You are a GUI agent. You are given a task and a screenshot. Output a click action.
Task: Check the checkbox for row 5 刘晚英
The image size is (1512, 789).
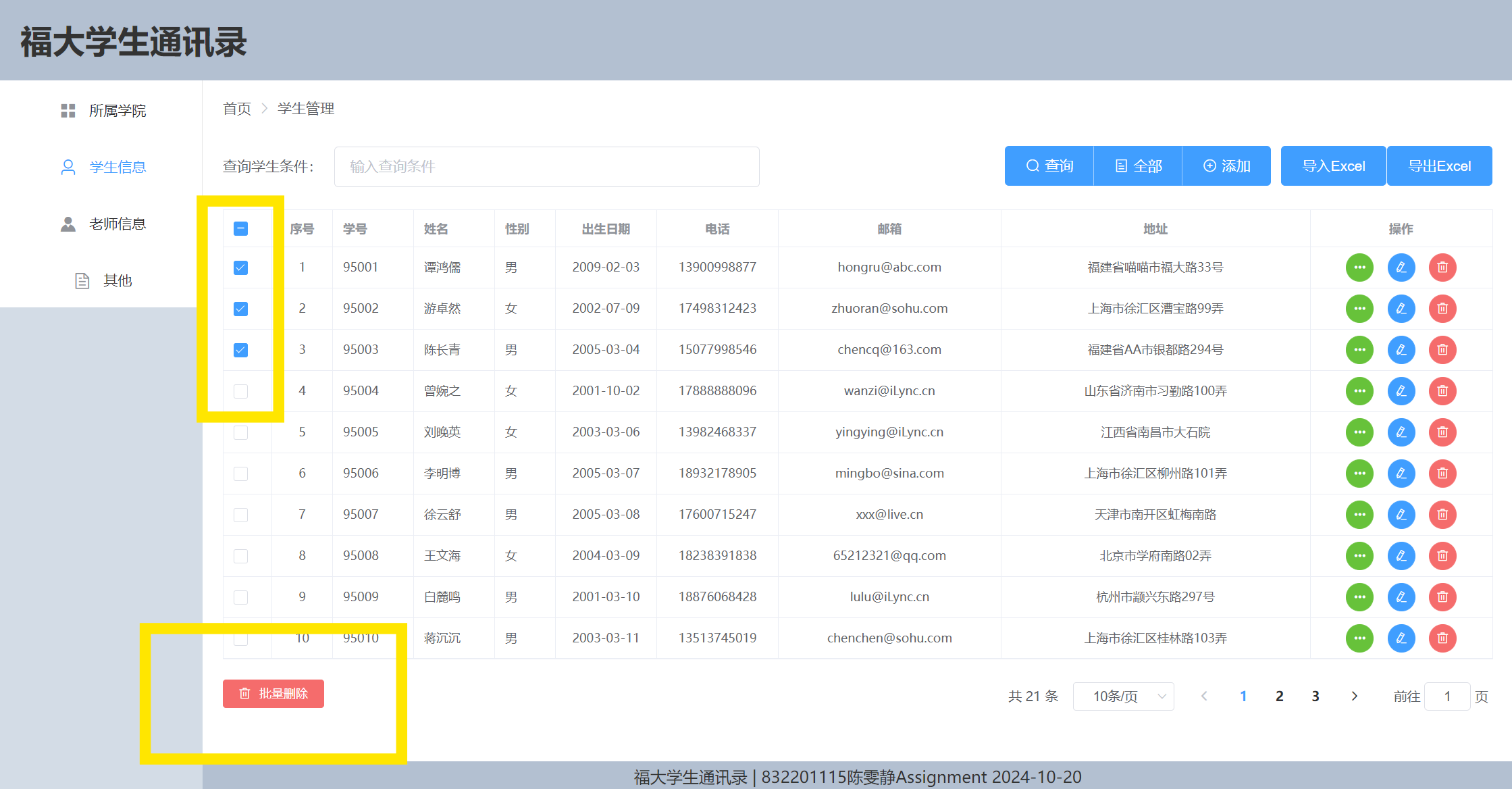[240, 432]
